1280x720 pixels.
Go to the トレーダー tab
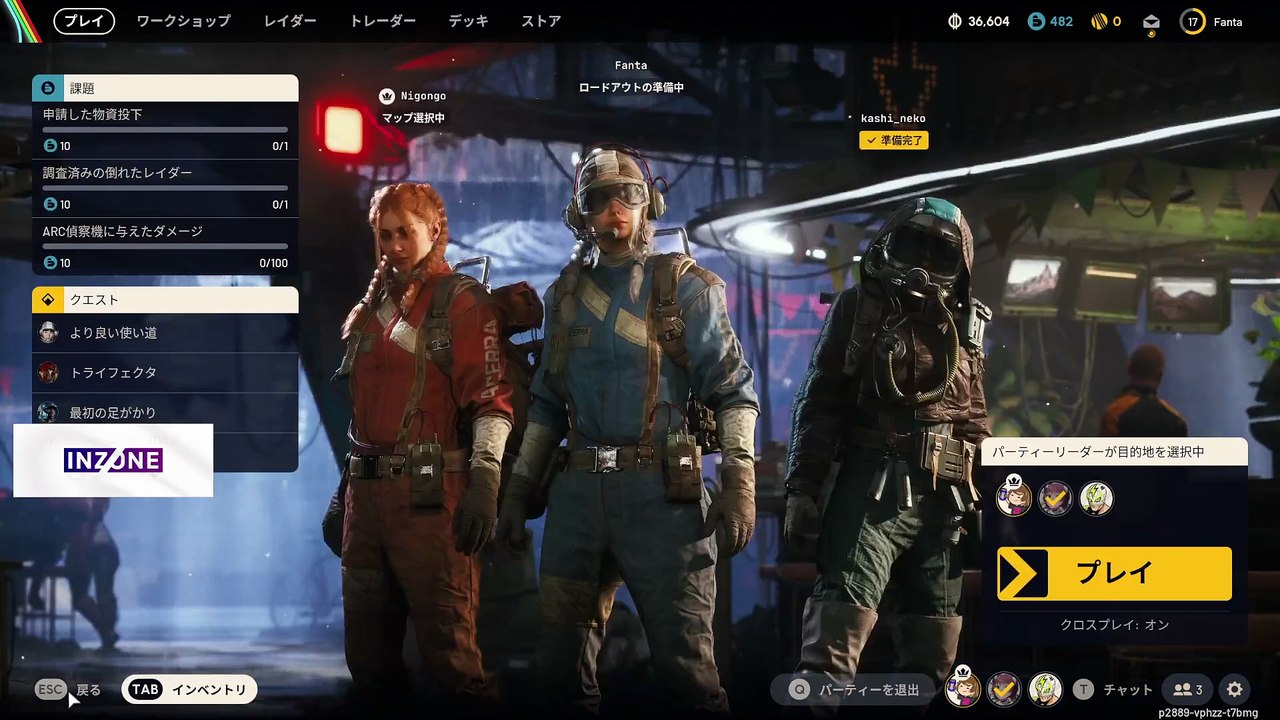pos(383,21)
